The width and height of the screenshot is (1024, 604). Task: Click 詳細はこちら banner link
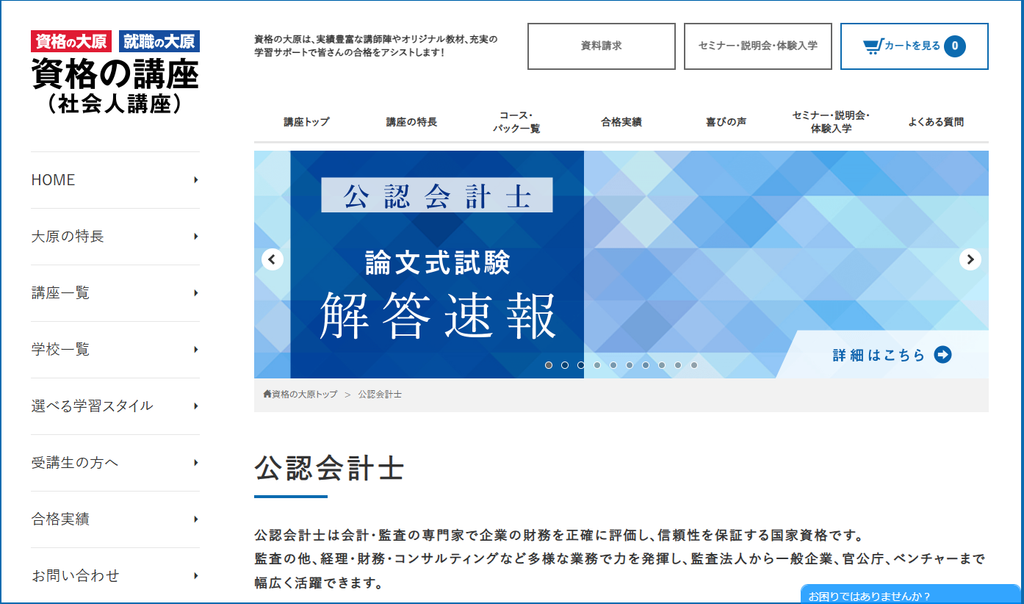pyautogui.click(x=883, y=355)
